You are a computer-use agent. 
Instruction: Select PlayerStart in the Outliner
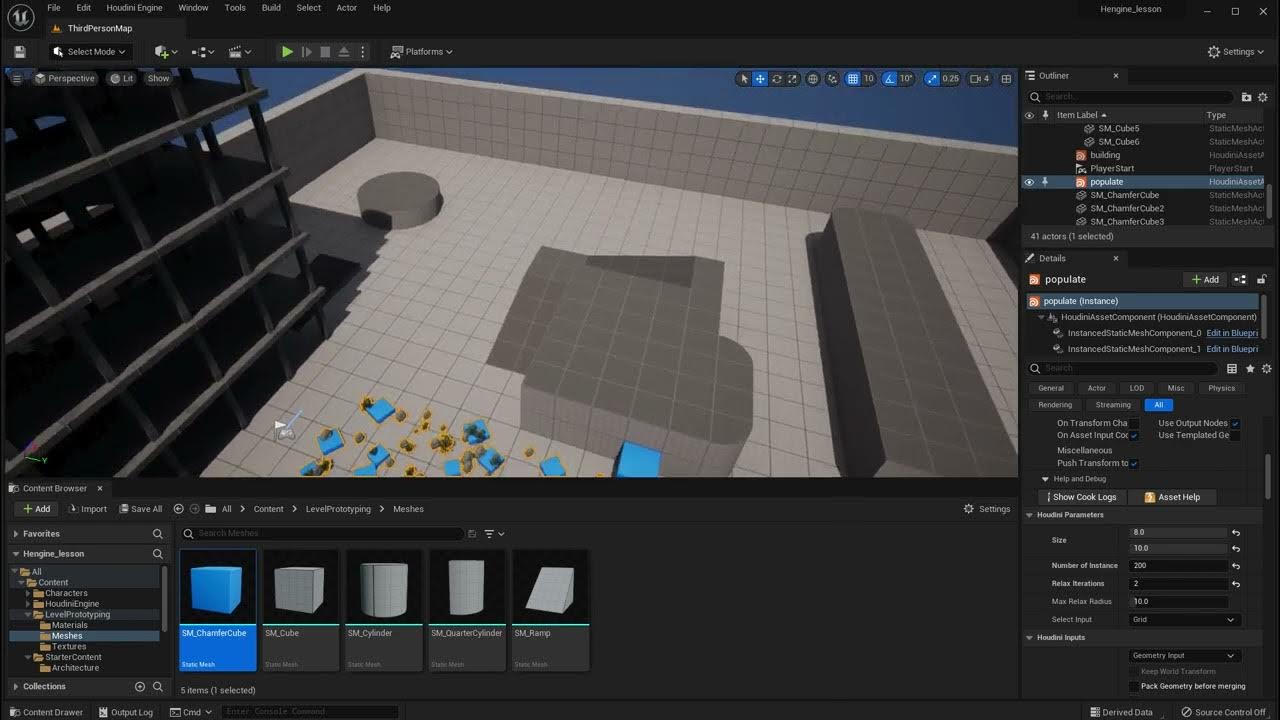pos(1112,168)
